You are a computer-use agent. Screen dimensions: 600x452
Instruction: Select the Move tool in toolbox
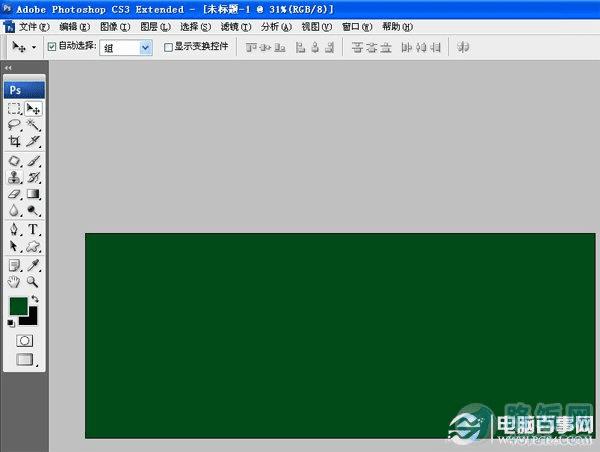point(34,109)
